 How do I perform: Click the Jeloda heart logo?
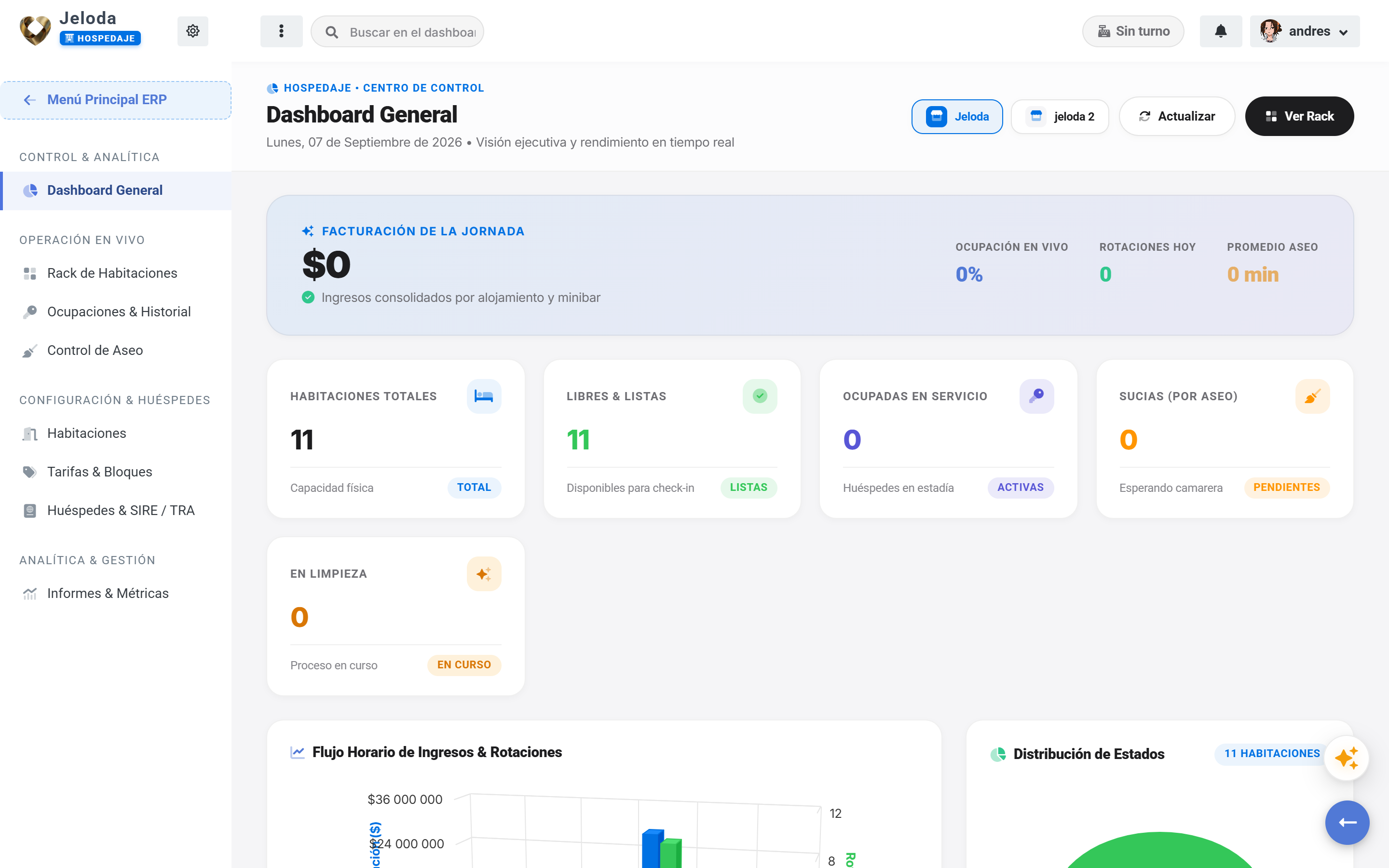pos(35,30)
